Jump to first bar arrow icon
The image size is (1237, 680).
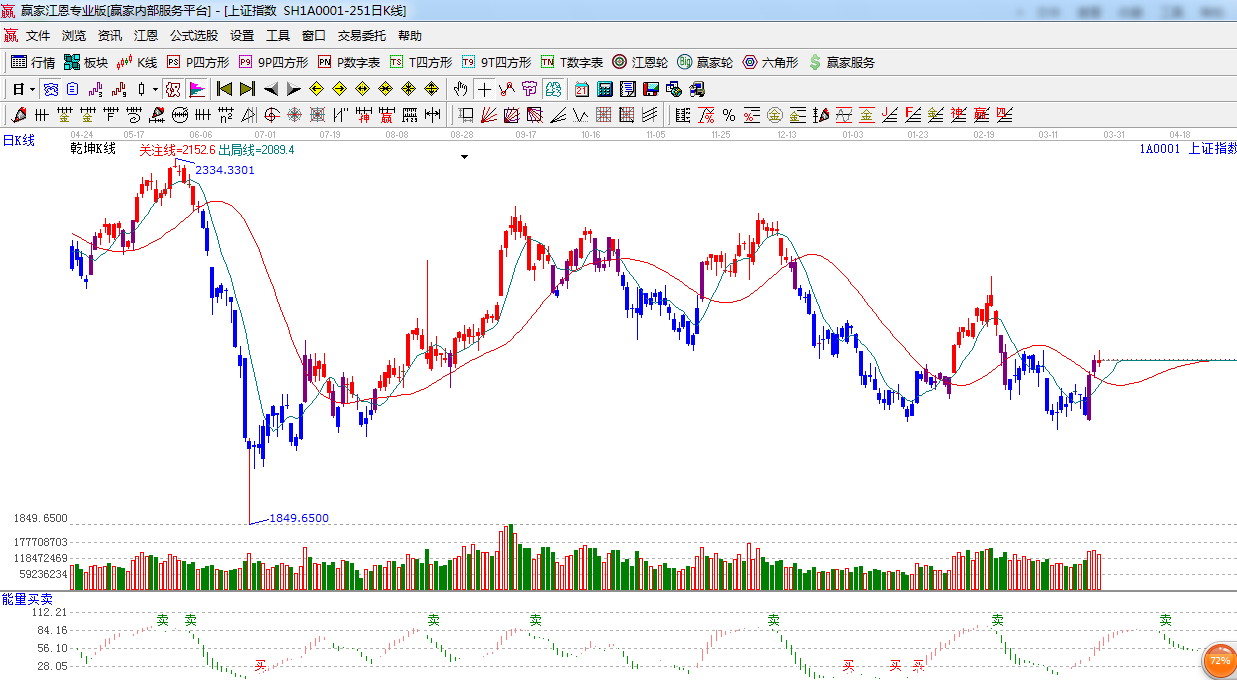224,89
